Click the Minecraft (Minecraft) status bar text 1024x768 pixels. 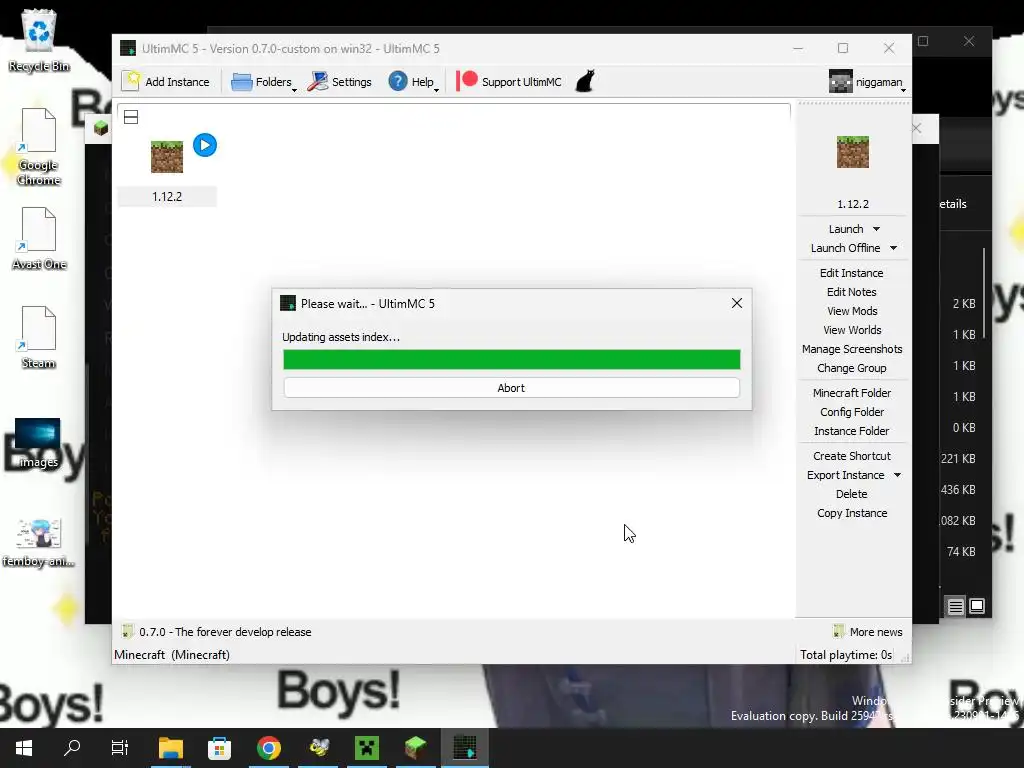coord(172,654)
